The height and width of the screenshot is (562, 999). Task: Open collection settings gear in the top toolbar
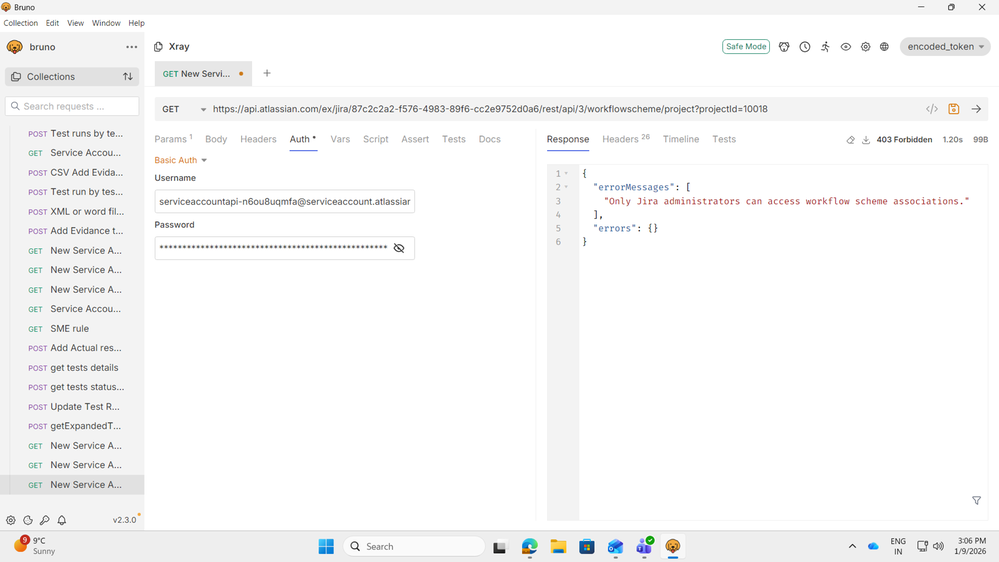(865, 47)
